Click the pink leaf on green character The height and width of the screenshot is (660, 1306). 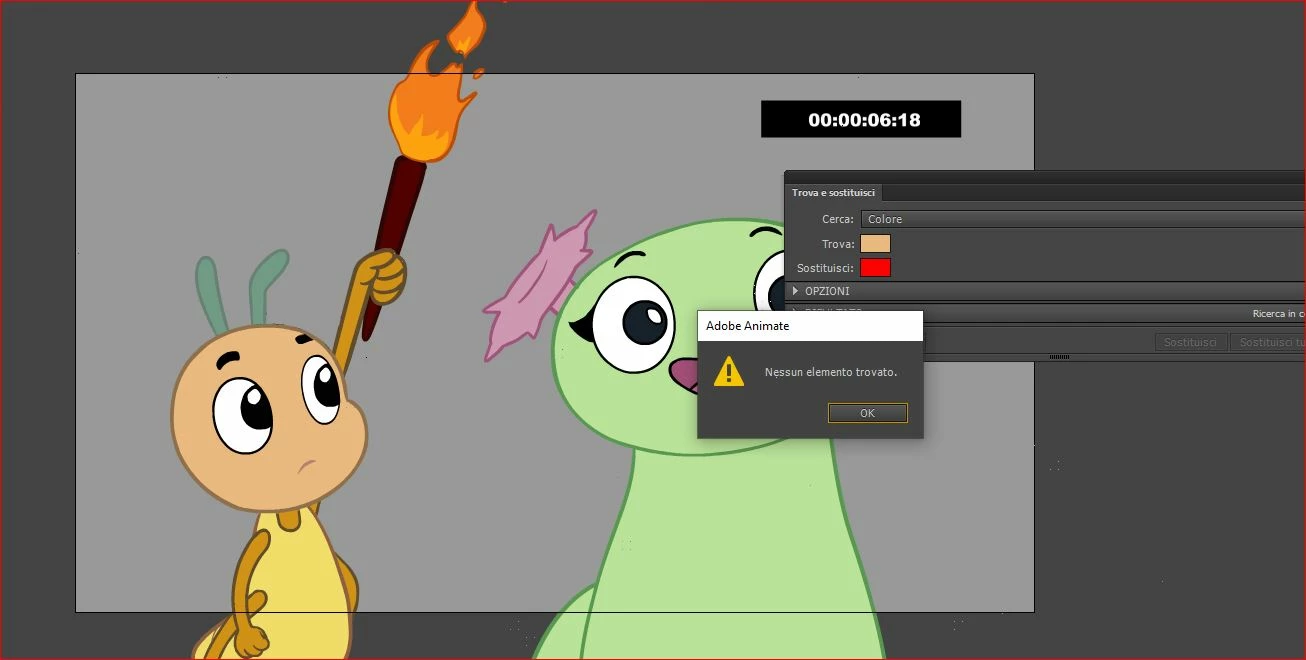point(541,284)
